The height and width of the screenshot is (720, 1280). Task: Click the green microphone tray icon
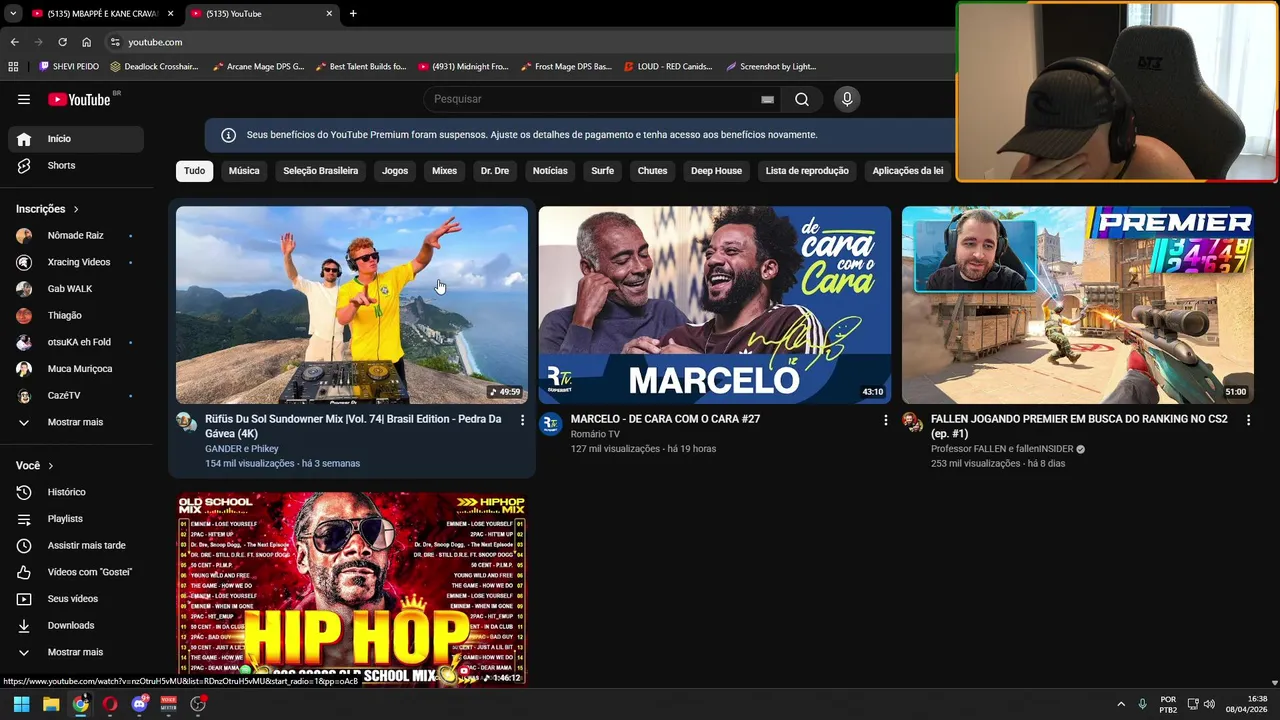(x=1142, y=704)
